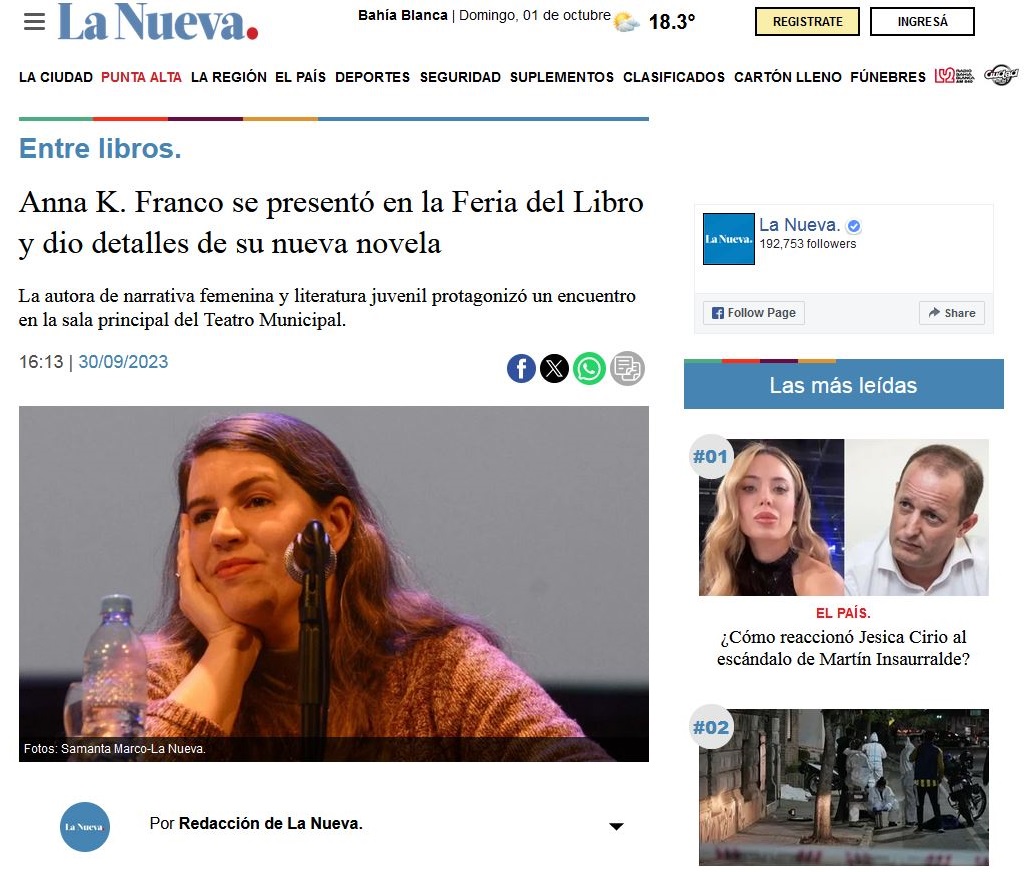Go to the DEPORTES section

pos(372,77)
